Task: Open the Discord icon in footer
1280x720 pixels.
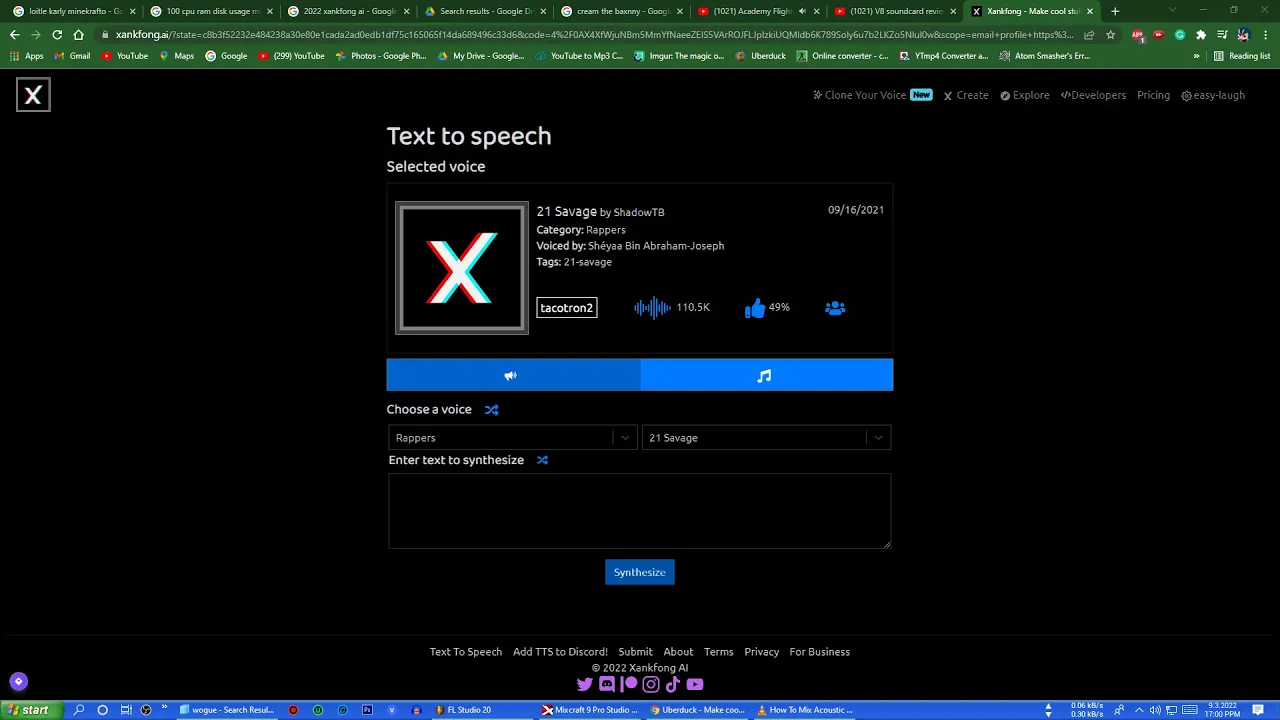Action: coord(607,685)
